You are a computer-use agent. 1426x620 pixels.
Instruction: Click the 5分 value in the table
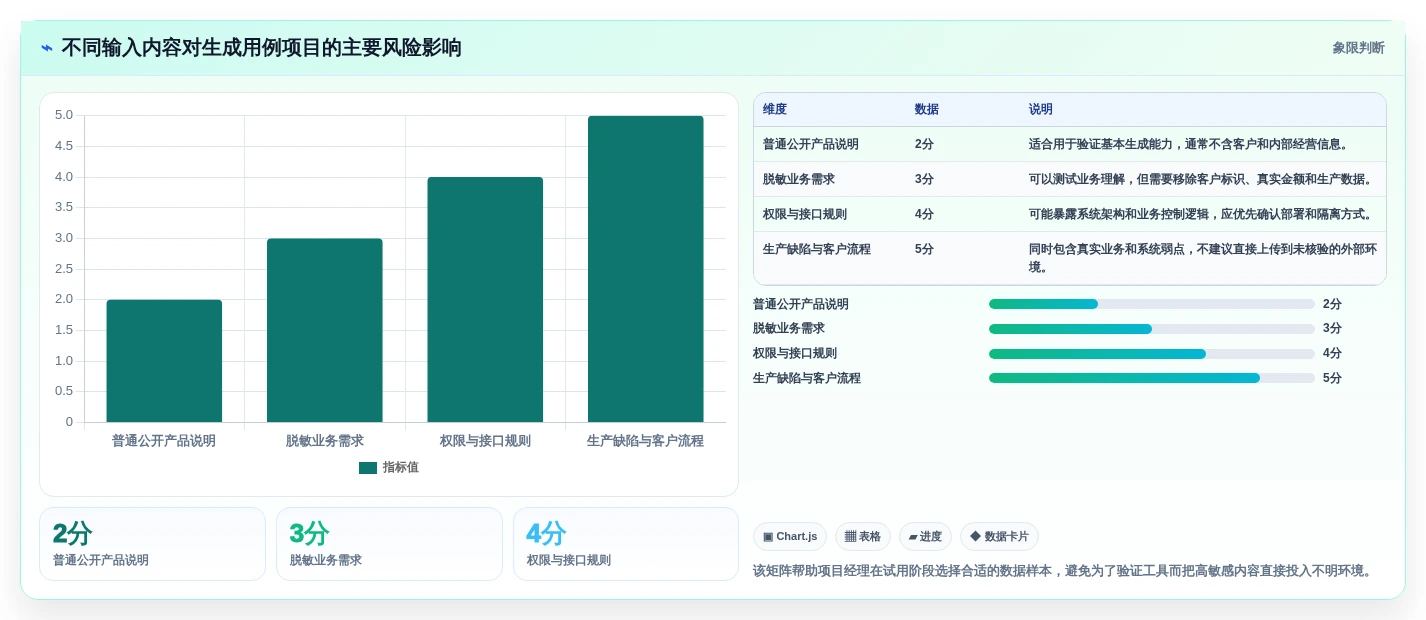pos(925,249)
